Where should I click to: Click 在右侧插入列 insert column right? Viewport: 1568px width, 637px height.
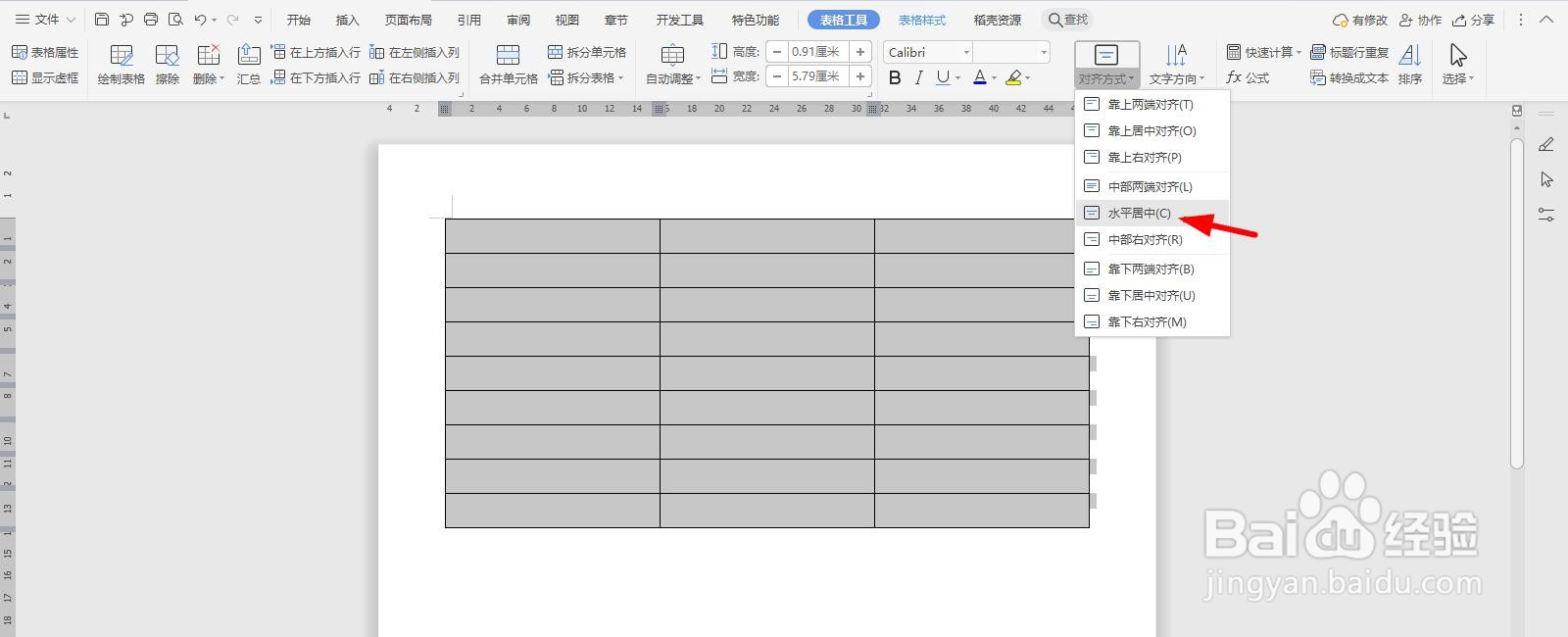coord(415,77)
